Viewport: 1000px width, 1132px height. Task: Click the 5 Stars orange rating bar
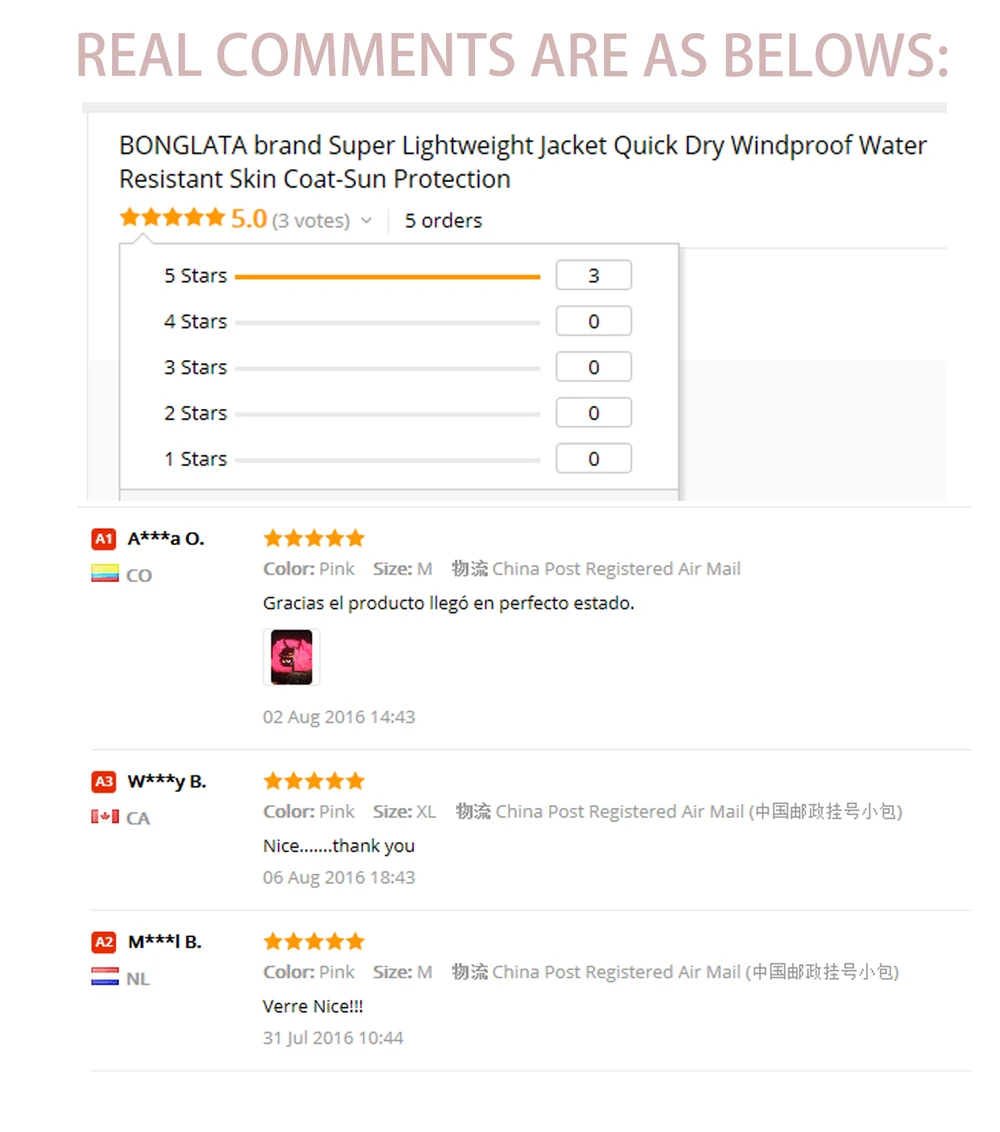tap(388, 277)
